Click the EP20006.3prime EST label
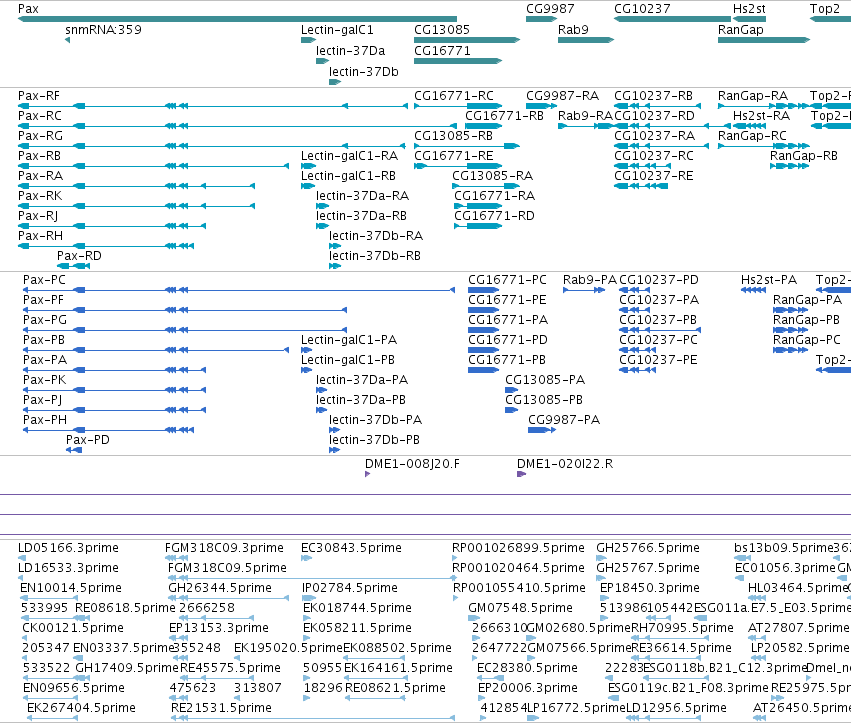 [528, 688]
